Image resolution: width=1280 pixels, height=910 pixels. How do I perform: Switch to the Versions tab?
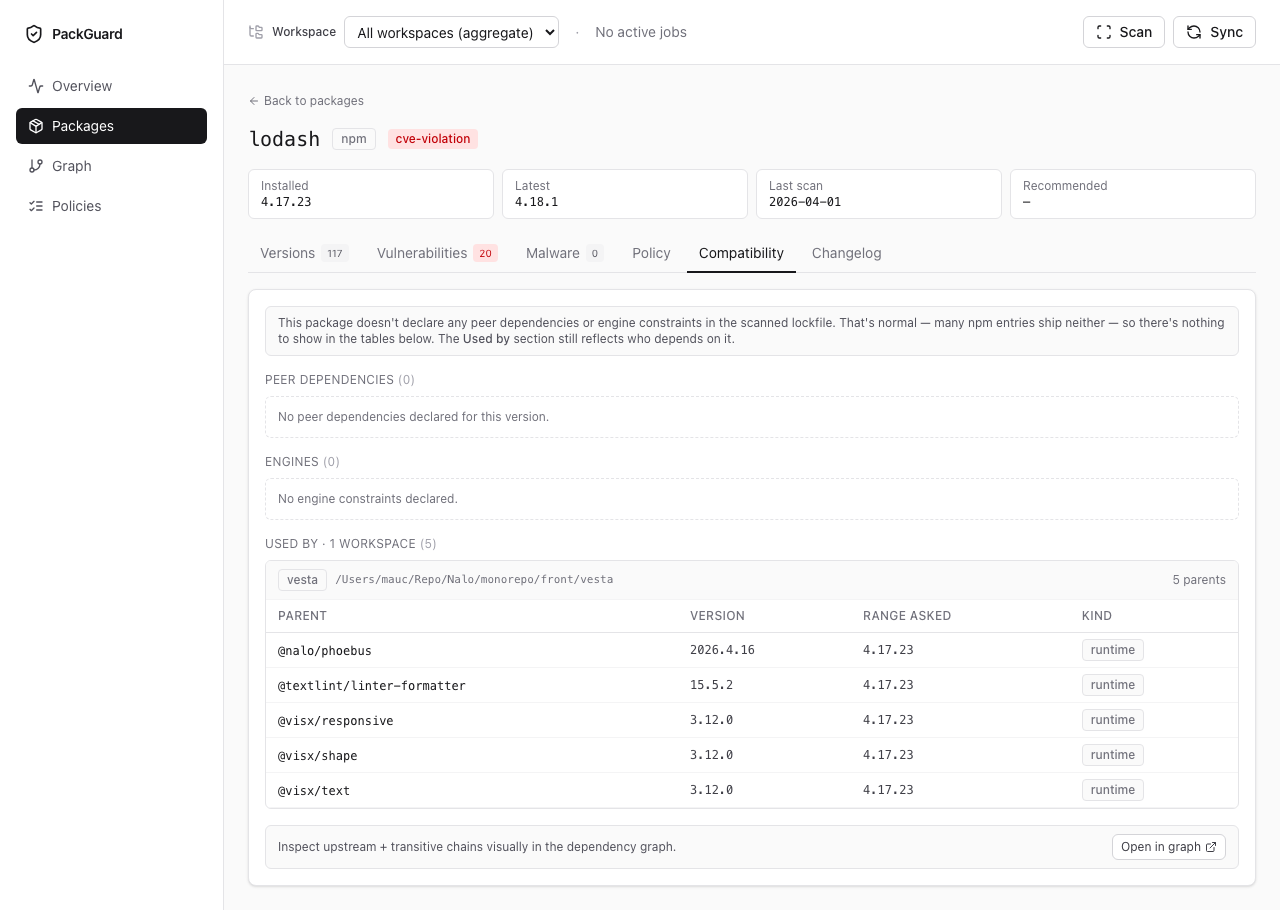click(x=304, y=253)
